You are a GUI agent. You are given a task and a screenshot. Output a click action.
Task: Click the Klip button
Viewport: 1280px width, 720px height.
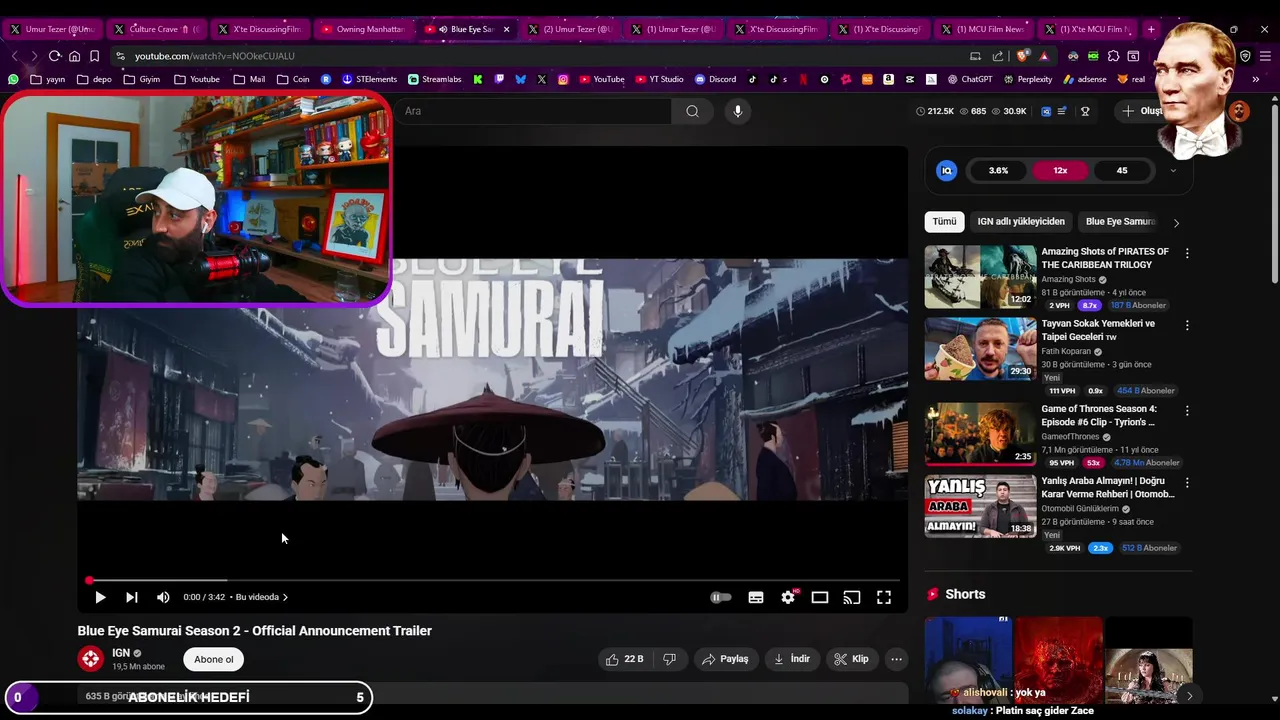pos(852,659)
